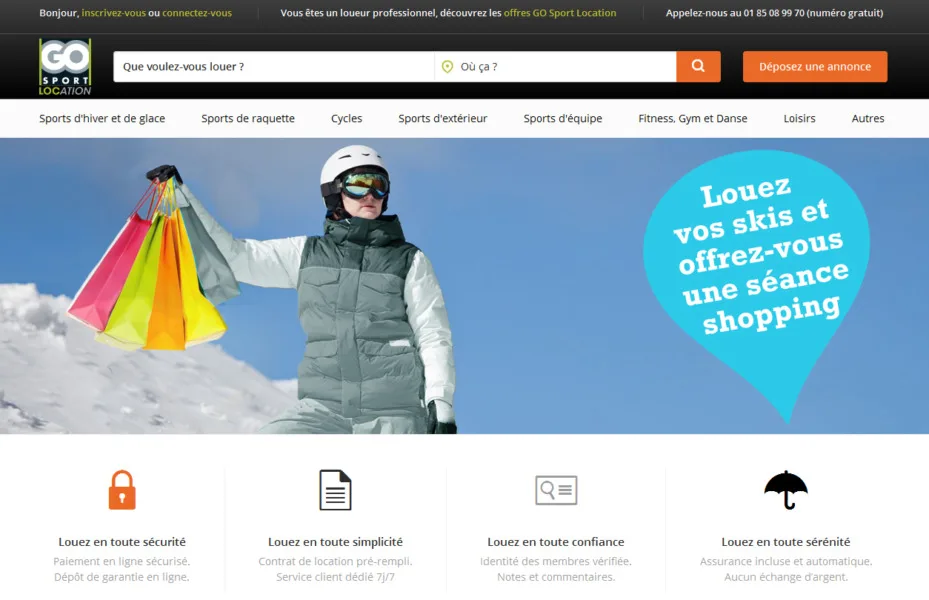This screenshot has width=929, height=600.
Task: Focus the 'Où ça ?' location field
Action: (555, 66)
